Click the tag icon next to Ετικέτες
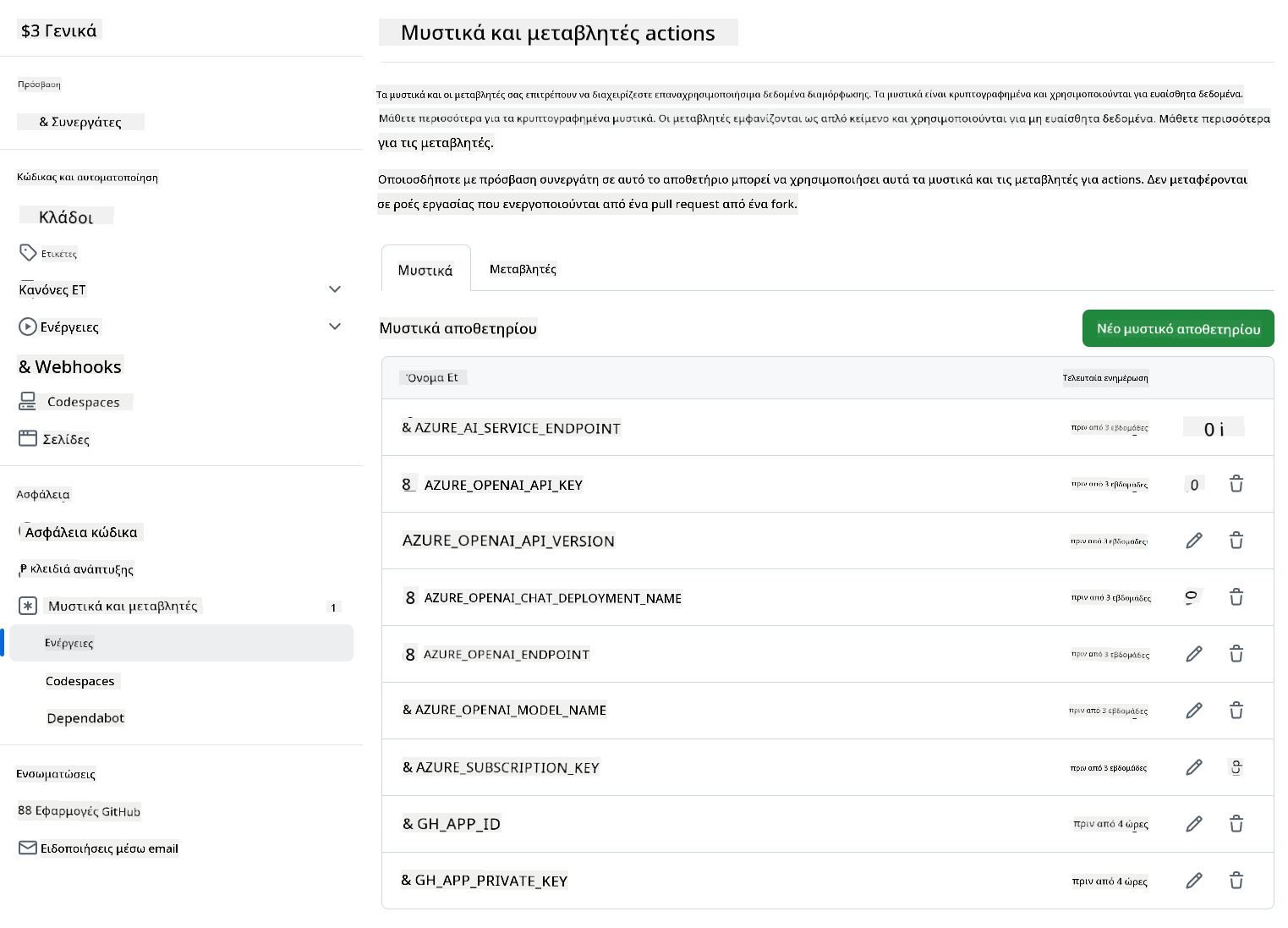Image resolution: width=1288 pixels, height=928 pixels. coord(28,252)
